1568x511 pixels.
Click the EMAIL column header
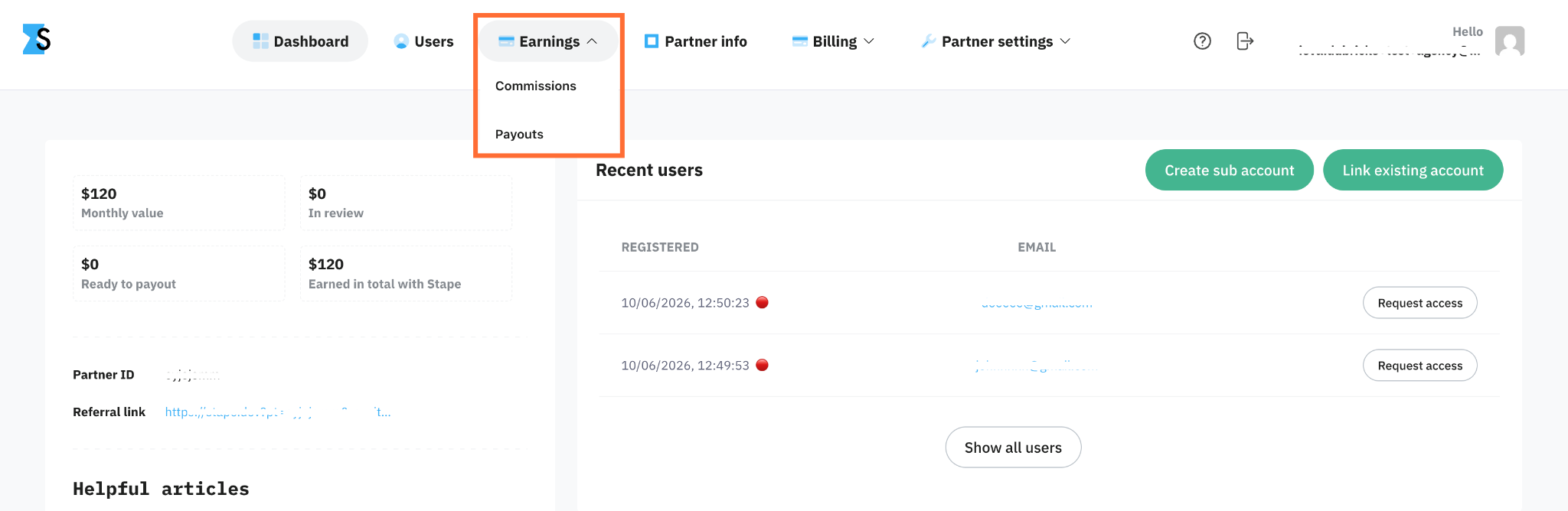[1037, 247]
